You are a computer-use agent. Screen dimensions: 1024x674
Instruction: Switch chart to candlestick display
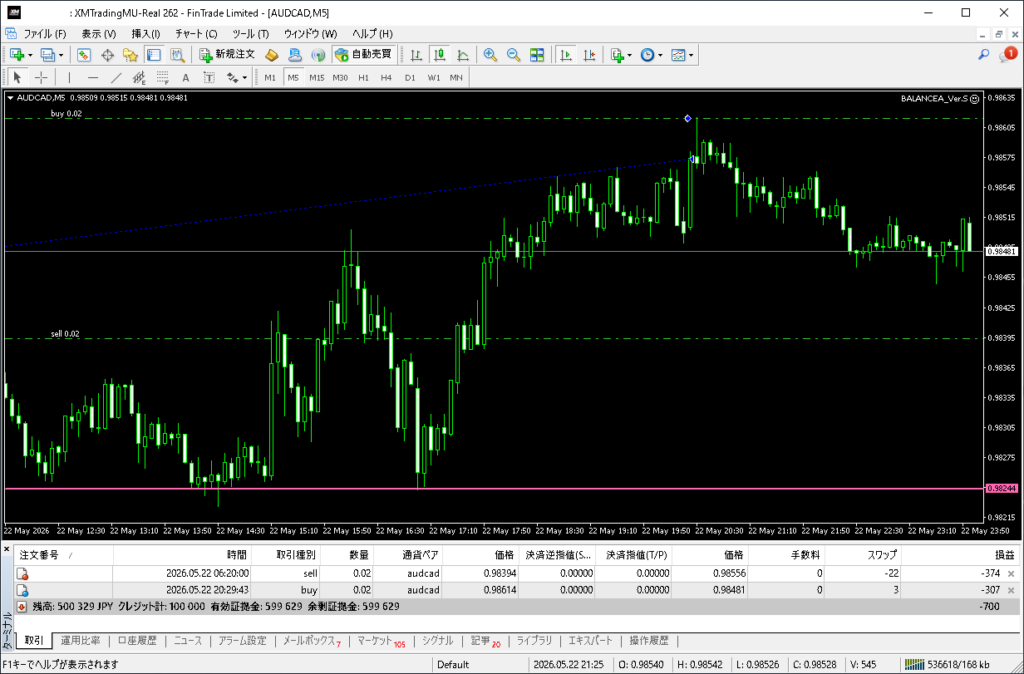440,55
